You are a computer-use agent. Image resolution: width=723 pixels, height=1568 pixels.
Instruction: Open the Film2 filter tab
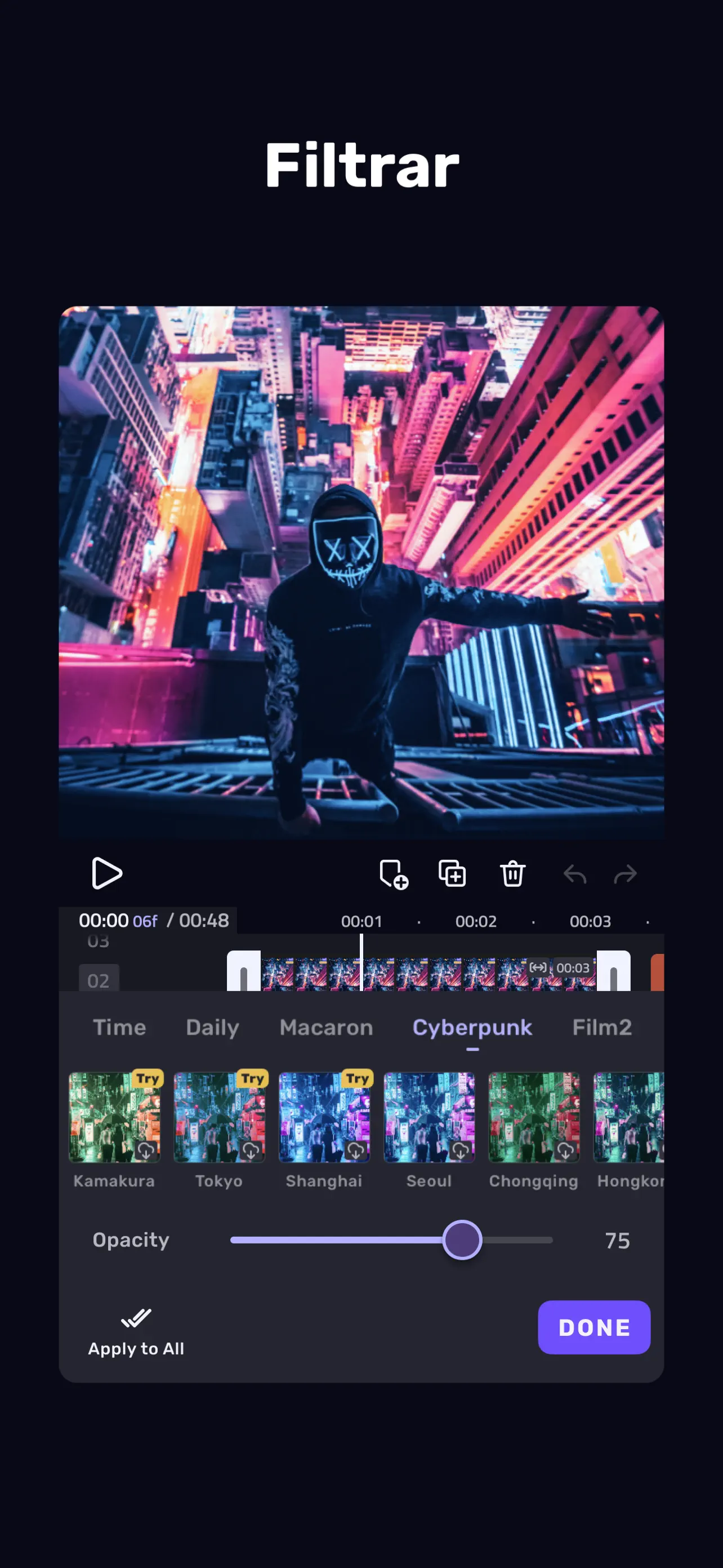[602, 1028]
